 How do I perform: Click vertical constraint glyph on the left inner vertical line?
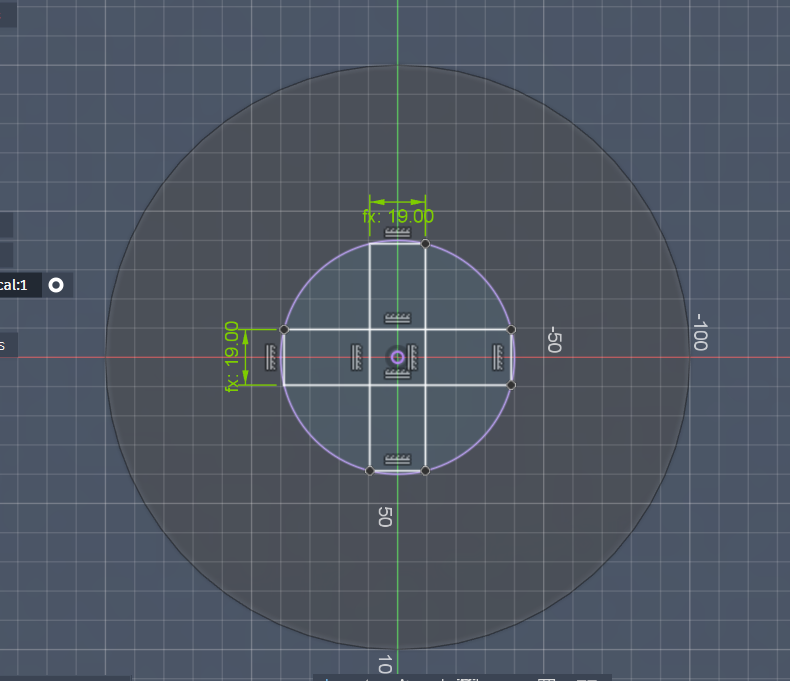coord(357,357)
